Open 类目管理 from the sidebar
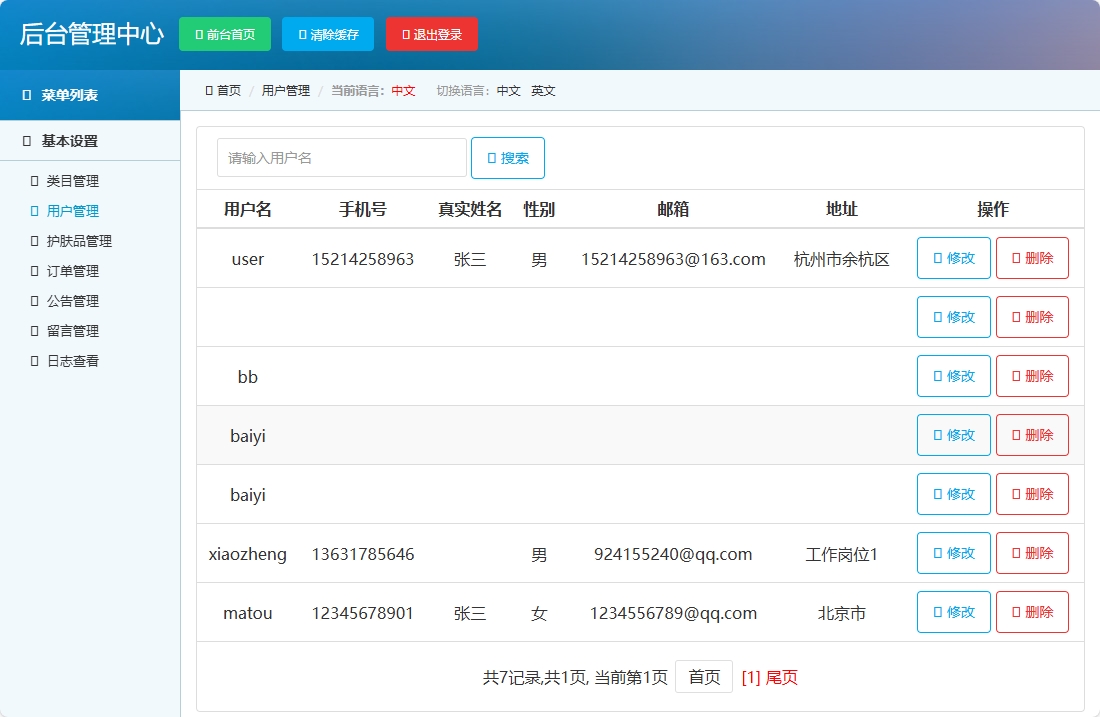 (x=65, y=181)
